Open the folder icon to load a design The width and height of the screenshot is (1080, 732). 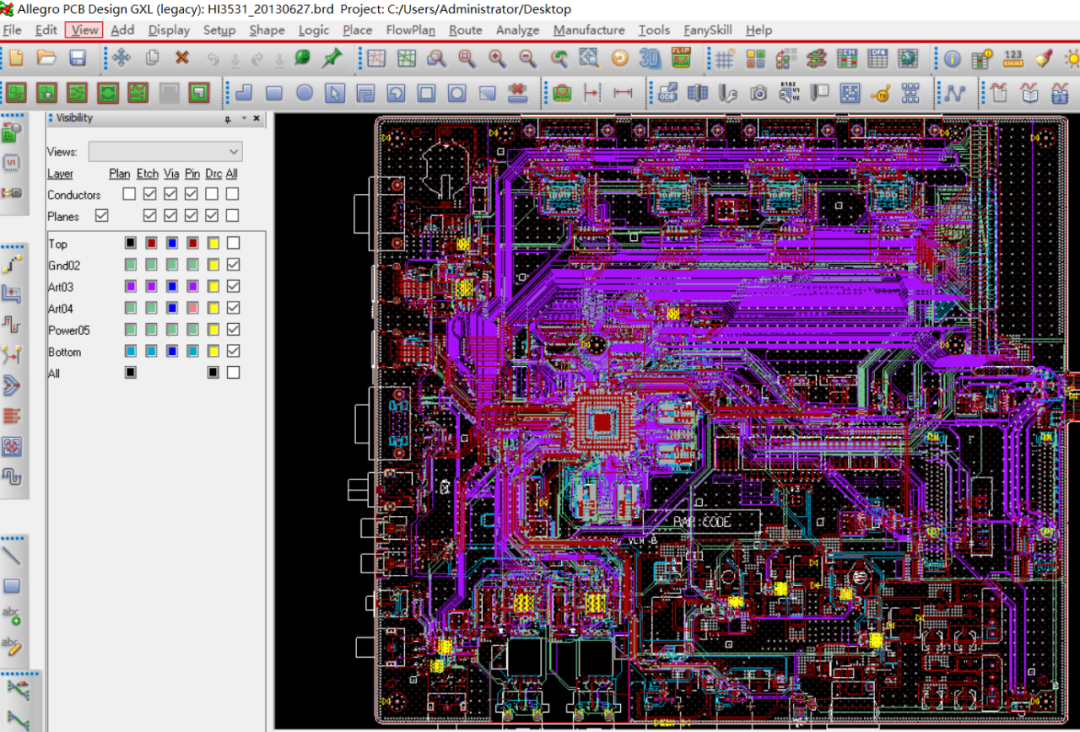click(x=46, y=58)
